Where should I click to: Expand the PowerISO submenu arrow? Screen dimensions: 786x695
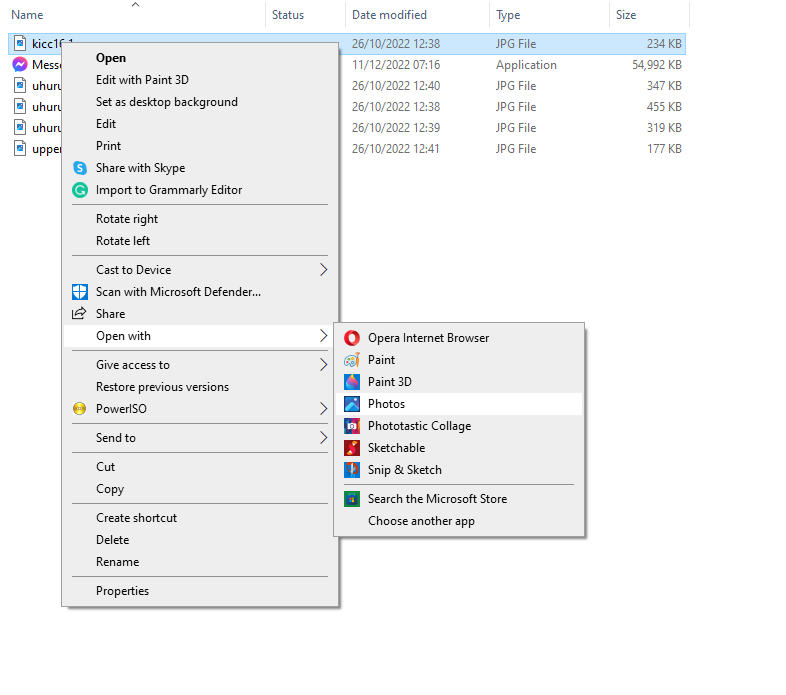point(323,409)
